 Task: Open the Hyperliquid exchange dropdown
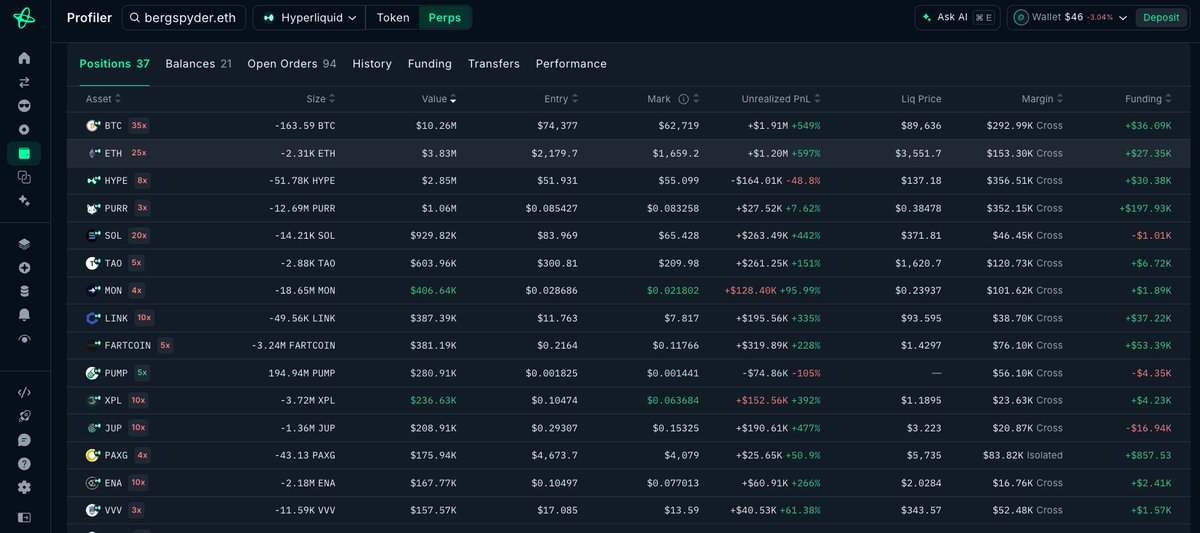point(308,17)
